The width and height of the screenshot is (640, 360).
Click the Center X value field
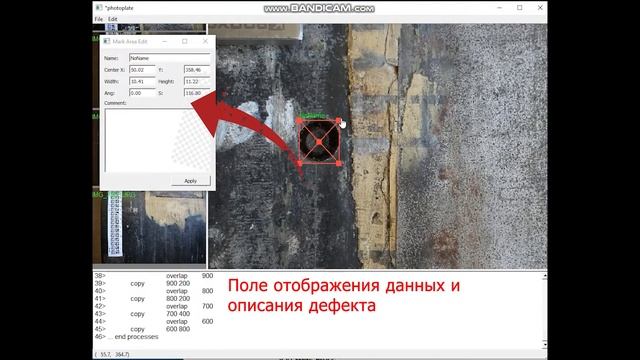(142, 70)
